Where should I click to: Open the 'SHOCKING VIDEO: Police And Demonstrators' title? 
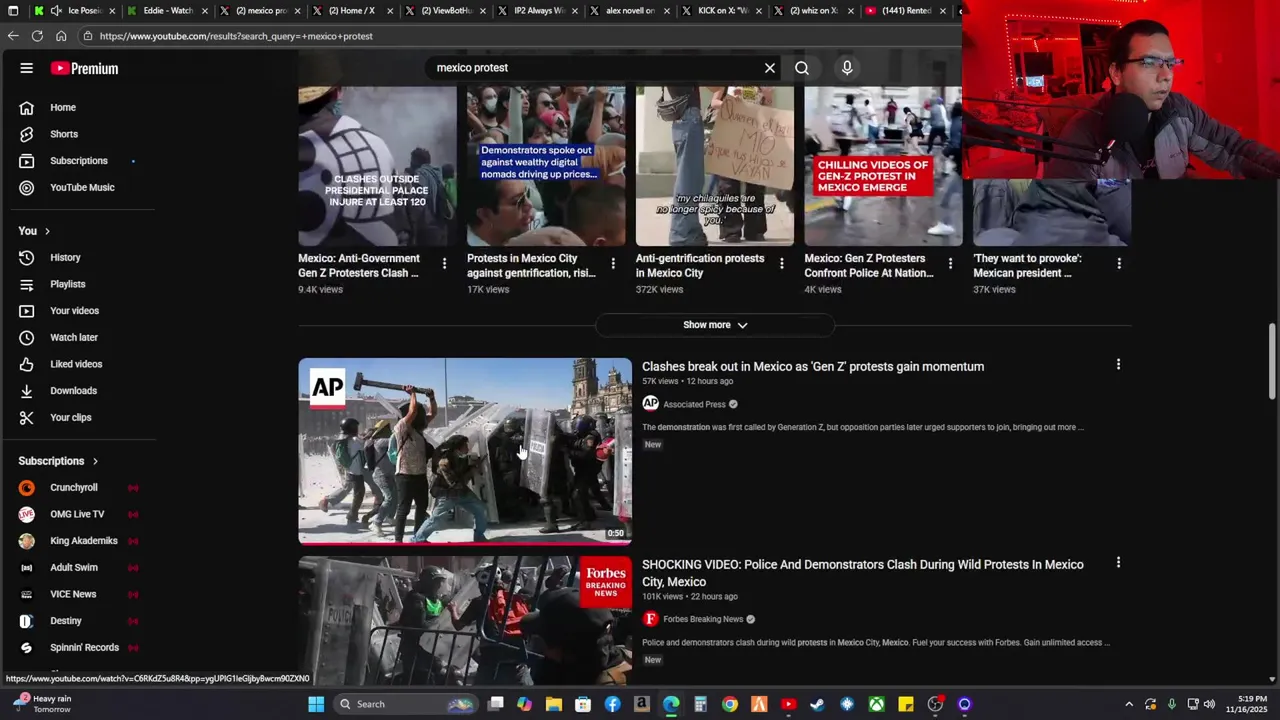pos(863,573)
